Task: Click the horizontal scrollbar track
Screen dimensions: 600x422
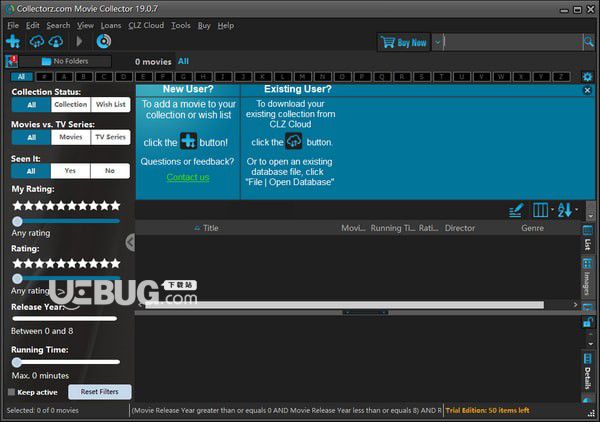Action: tap(344, 305)
